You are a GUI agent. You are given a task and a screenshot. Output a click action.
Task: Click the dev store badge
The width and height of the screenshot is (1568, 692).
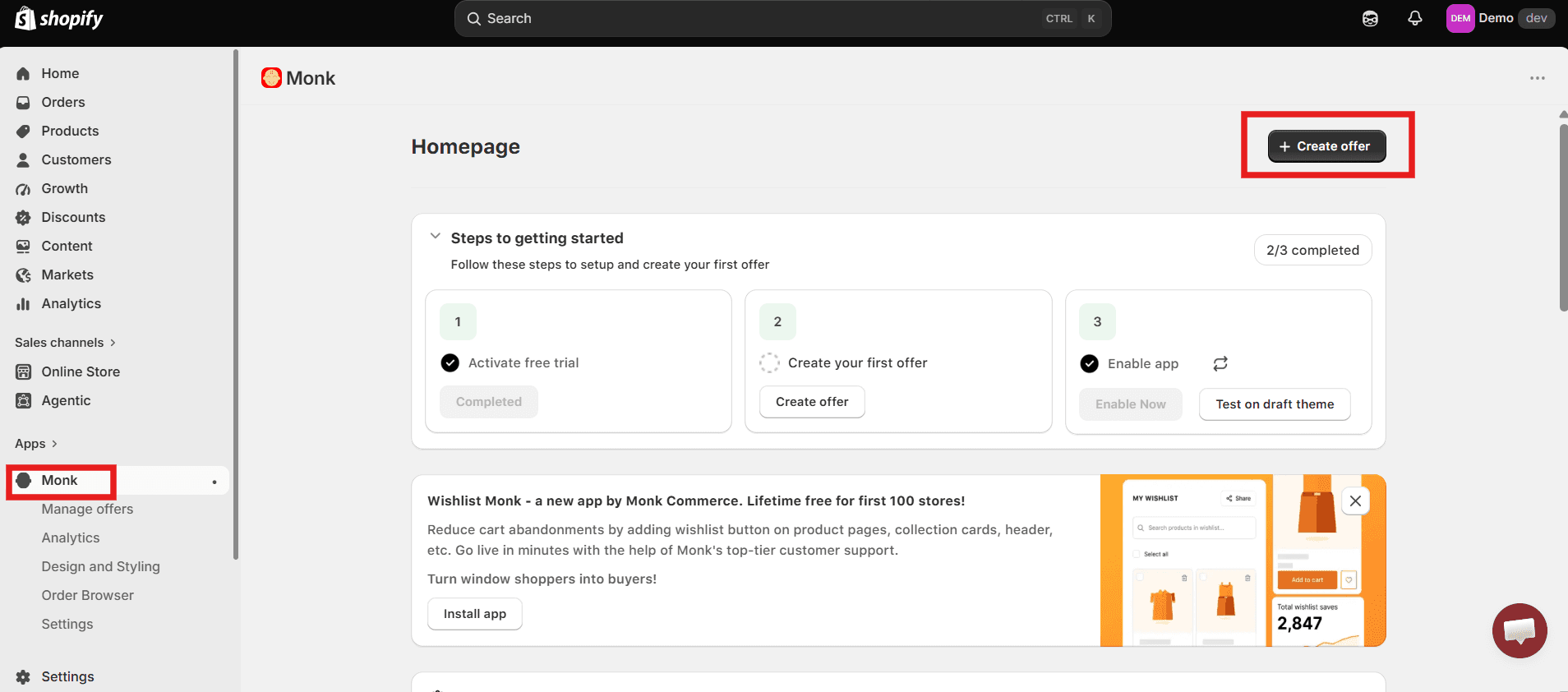[x=1536, y=18]
